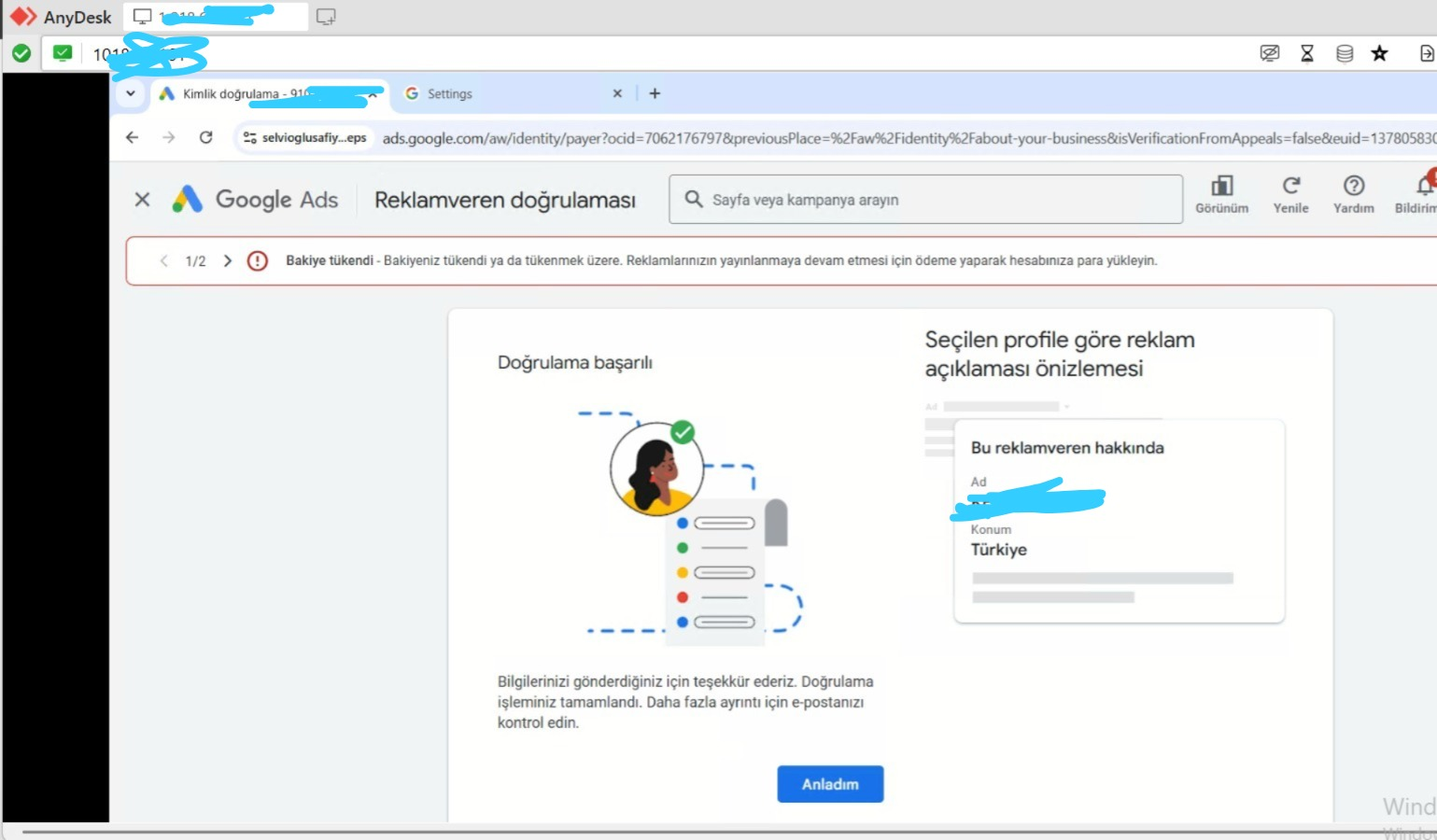Click the AnyDesk database stack icon
The height and width of the screenshot is (840, 1437).
(1345, 53)
